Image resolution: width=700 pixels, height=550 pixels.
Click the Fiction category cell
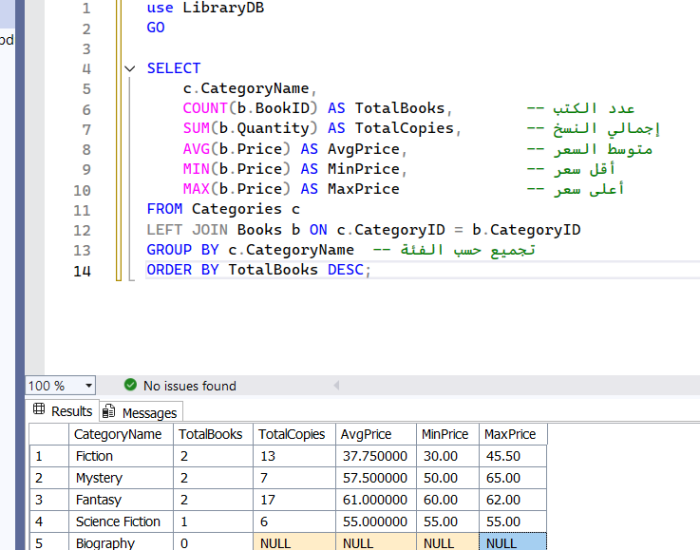coord(95,456)
